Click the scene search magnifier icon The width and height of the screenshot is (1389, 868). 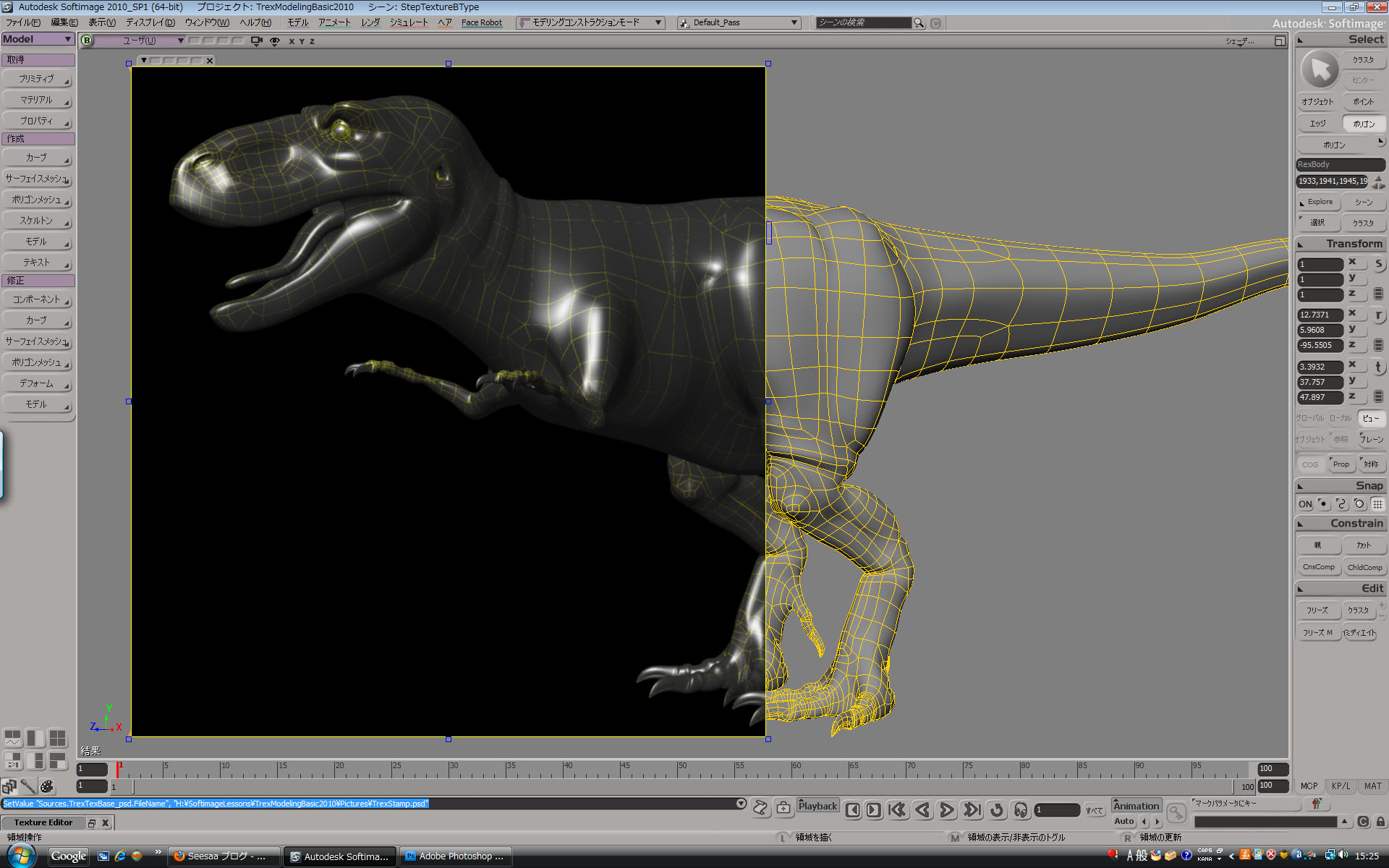919,22
